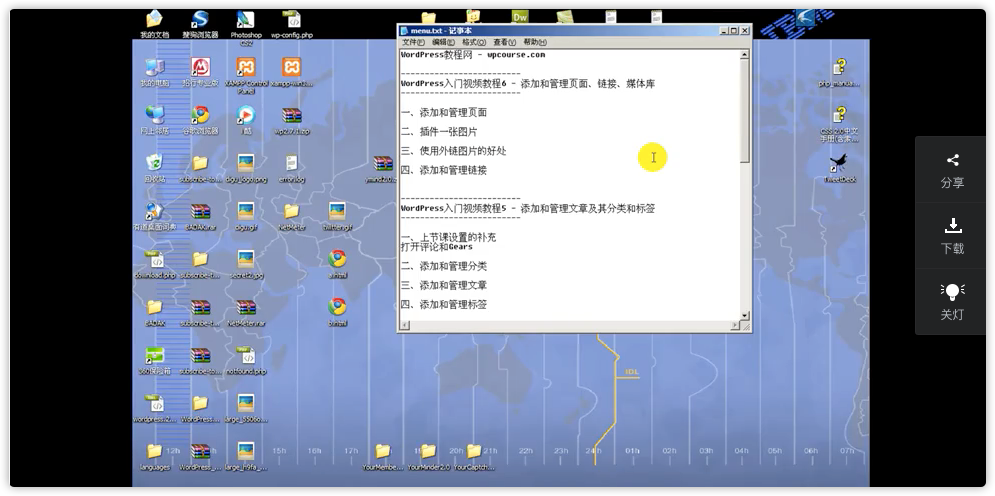Select the digu_logo.png image file

click(246, 168)
